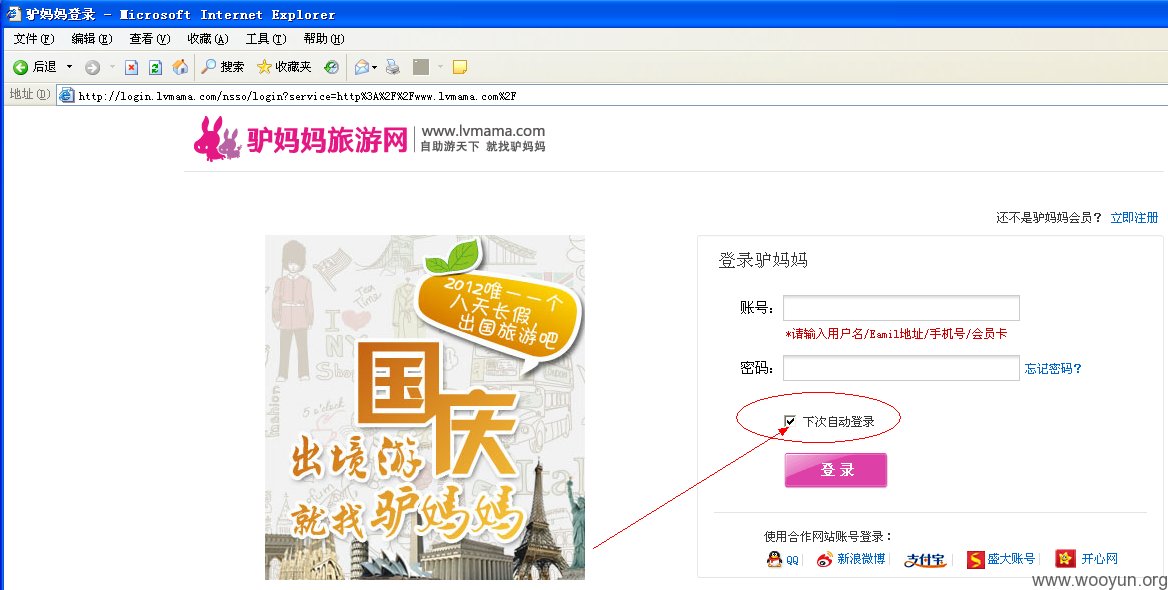This screenshot has width=1168, height=590.
Task: Open Favorites (收藏夹) star button
Action: [284, 67]
